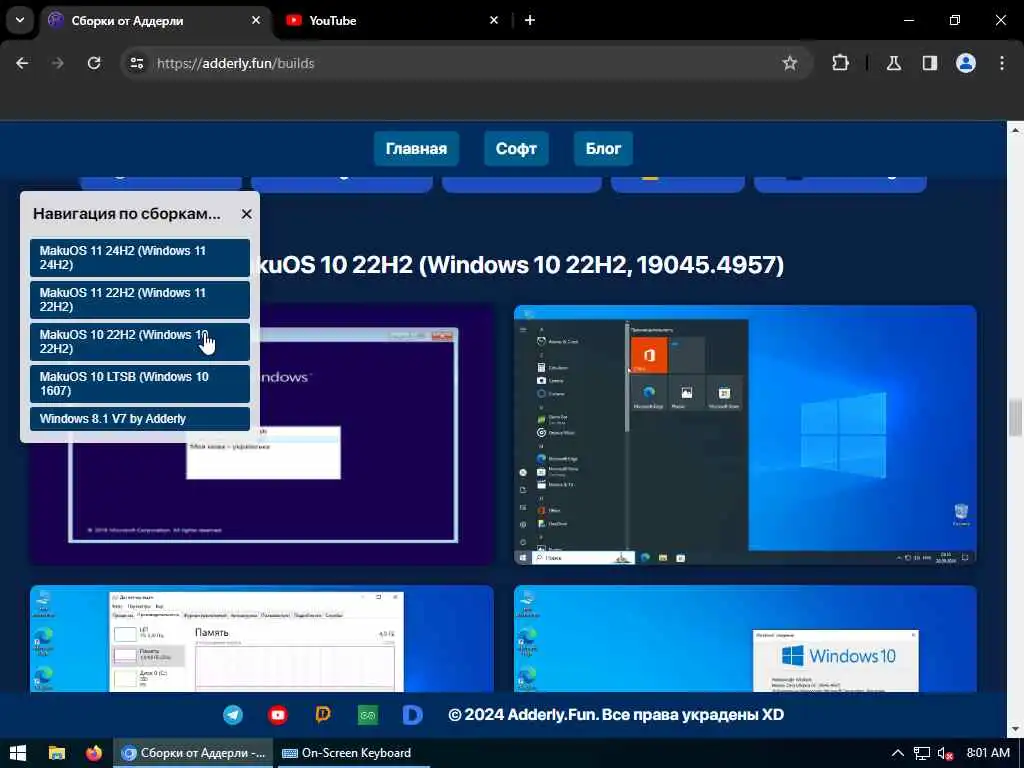This screenshot has width=1024, height=768.
Task: Select the Сборки от Аддерли tab
Action: (155, 21)
